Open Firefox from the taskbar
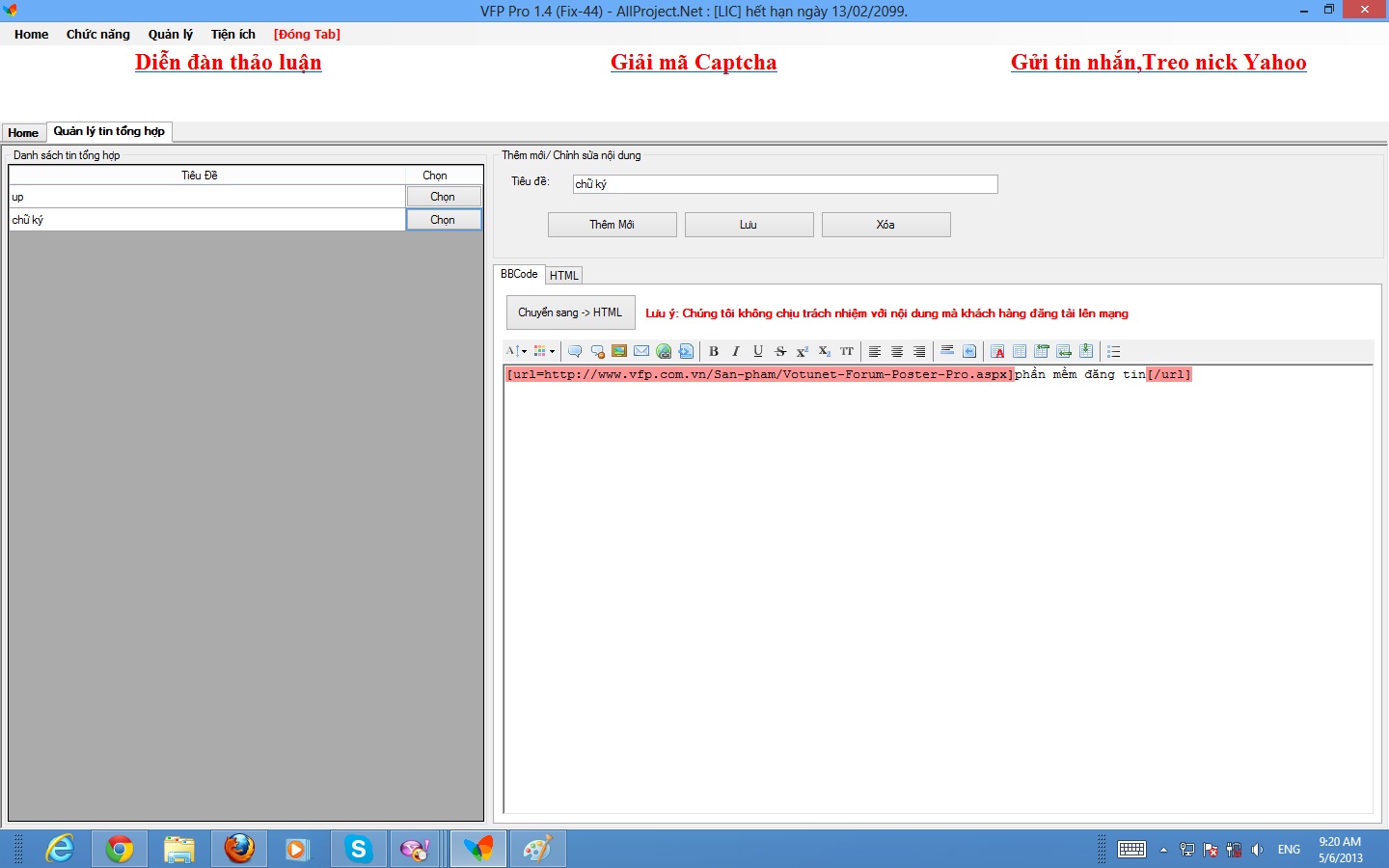Viewport: 1389px width, 868px height. pos(239,849)
